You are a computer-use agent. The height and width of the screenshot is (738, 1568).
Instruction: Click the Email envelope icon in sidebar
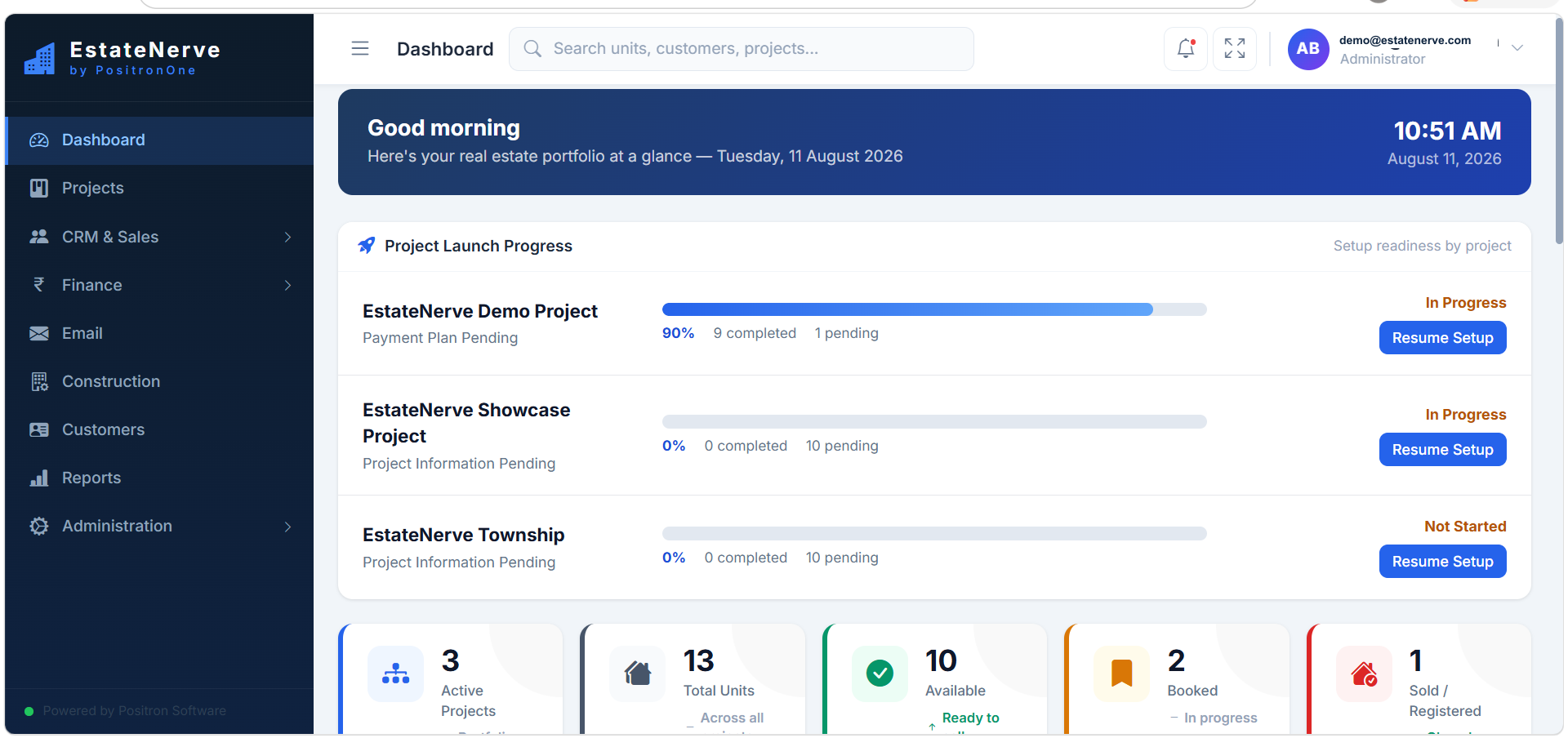39,333
